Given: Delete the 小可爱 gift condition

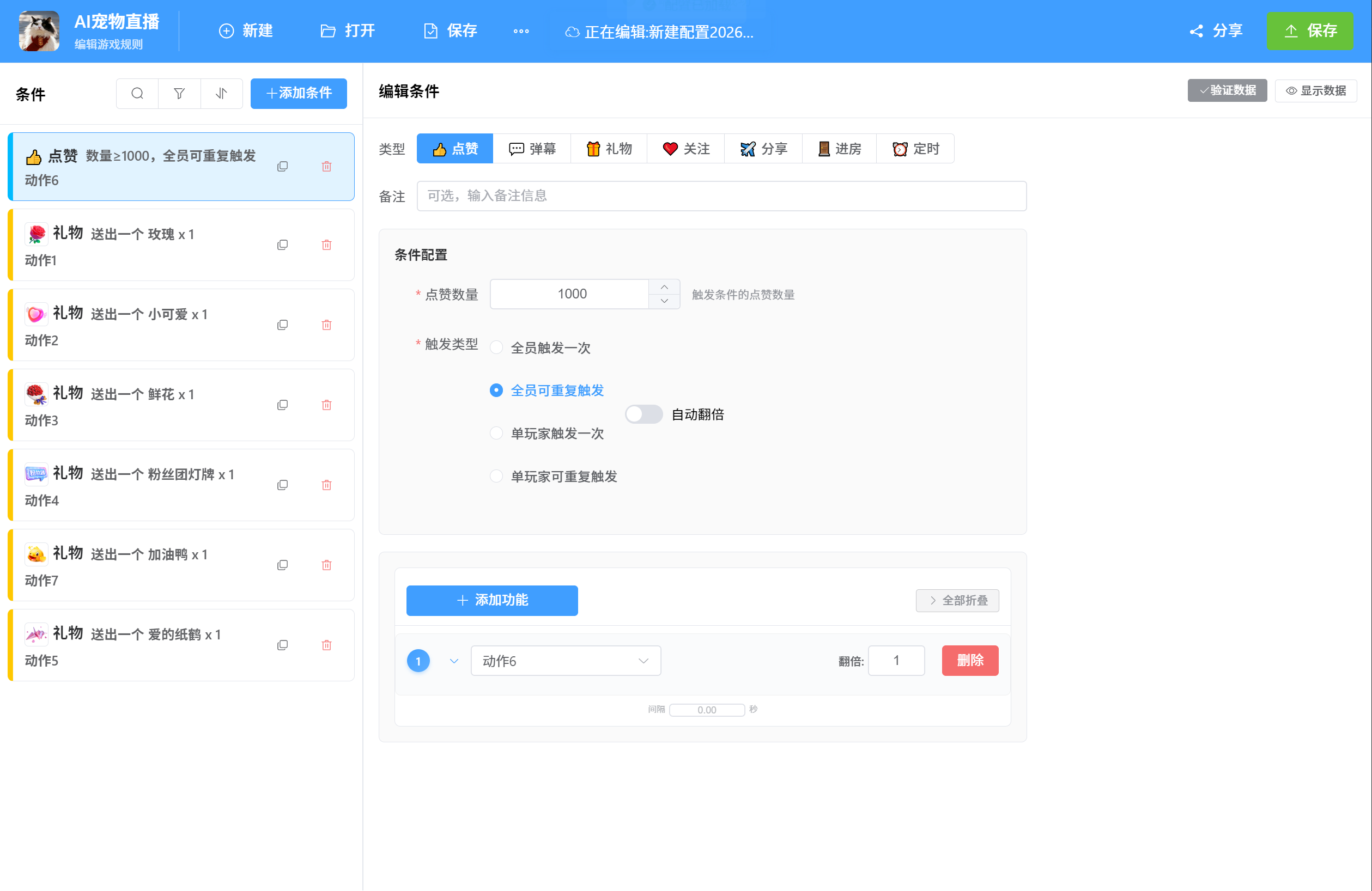Looking at the screenshot, I should pyautogui.click(x=326, y=325).
